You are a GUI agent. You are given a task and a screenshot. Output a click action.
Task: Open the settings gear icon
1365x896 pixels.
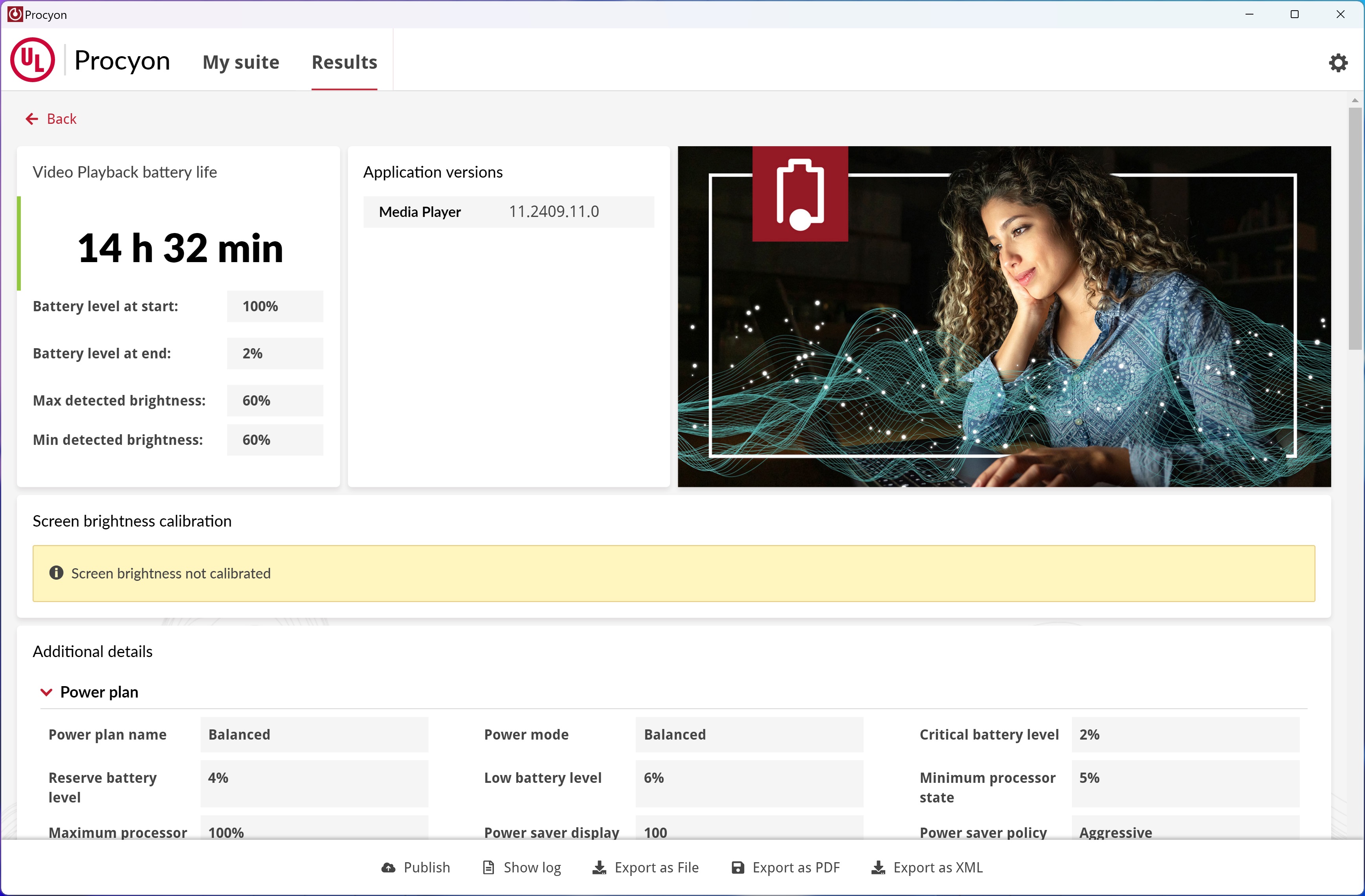tap(1338, 62)
